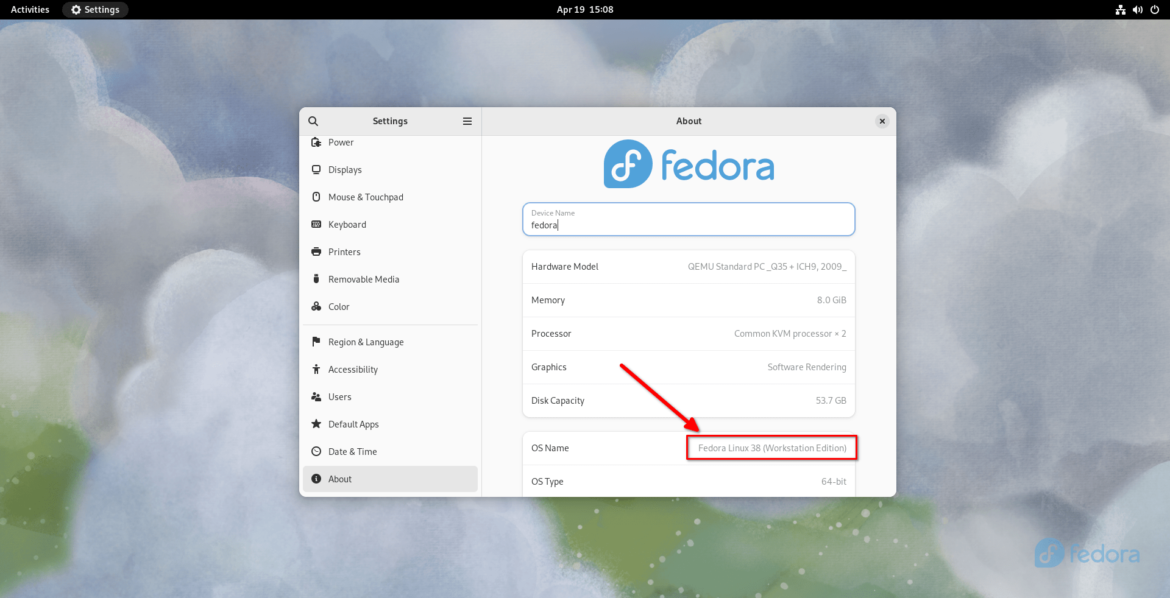Open Date & Time settings label
This screenshot has width=1170, height=598.
(352, 452)
